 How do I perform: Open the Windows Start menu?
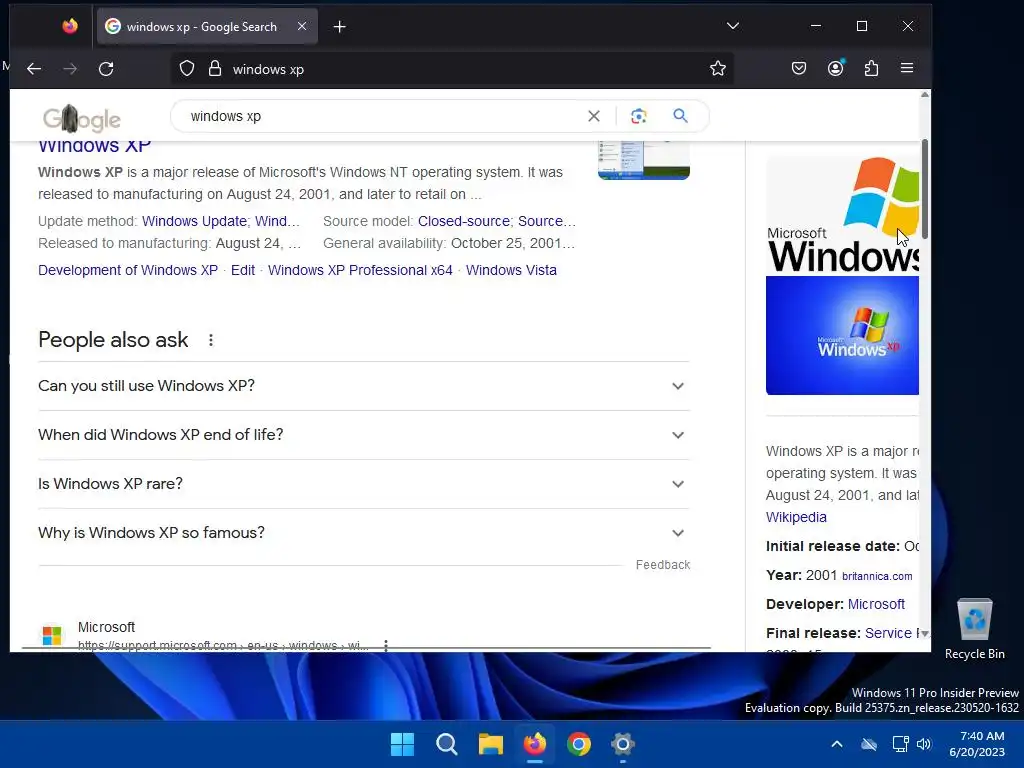pos(402,744)
